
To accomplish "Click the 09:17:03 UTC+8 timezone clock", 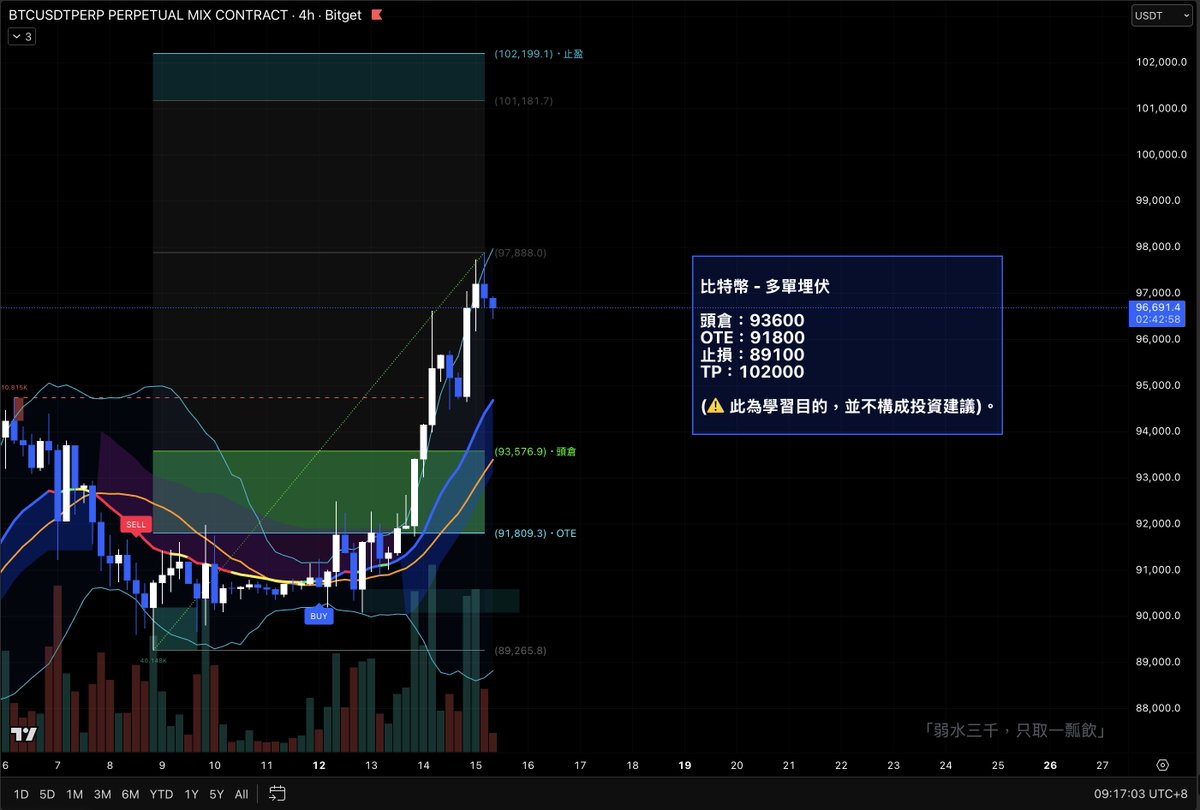I will pyautogui.click(x=1139, y=794).
